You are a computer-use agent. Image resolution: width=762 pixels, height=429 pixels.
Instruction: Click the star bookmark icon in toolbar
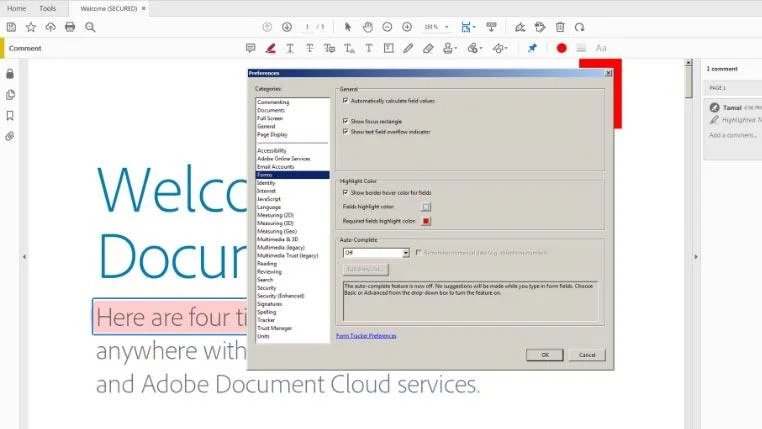click(31, 27)
